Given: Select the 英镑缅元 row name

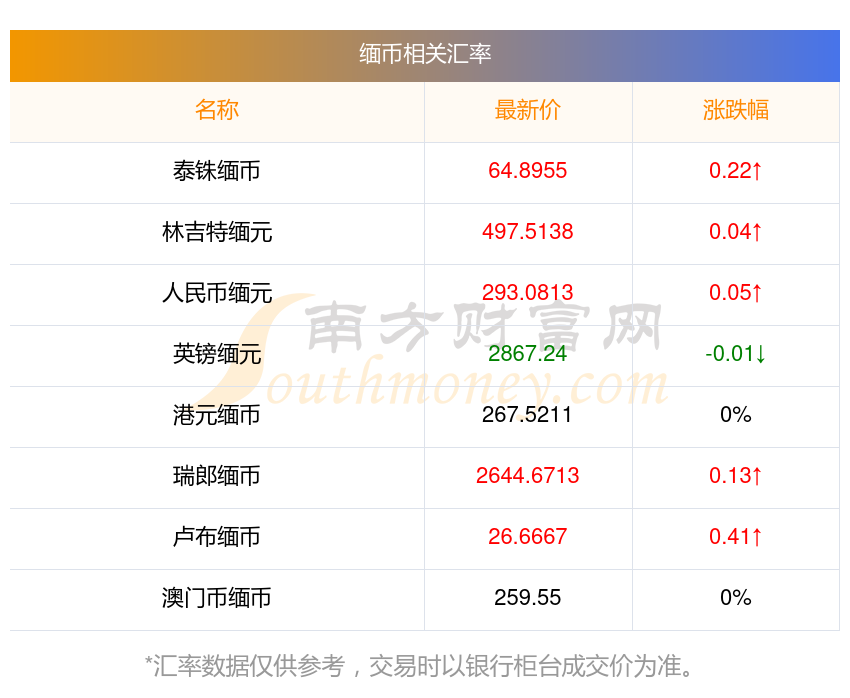Looking at the screenshot, I should point(217,354).
